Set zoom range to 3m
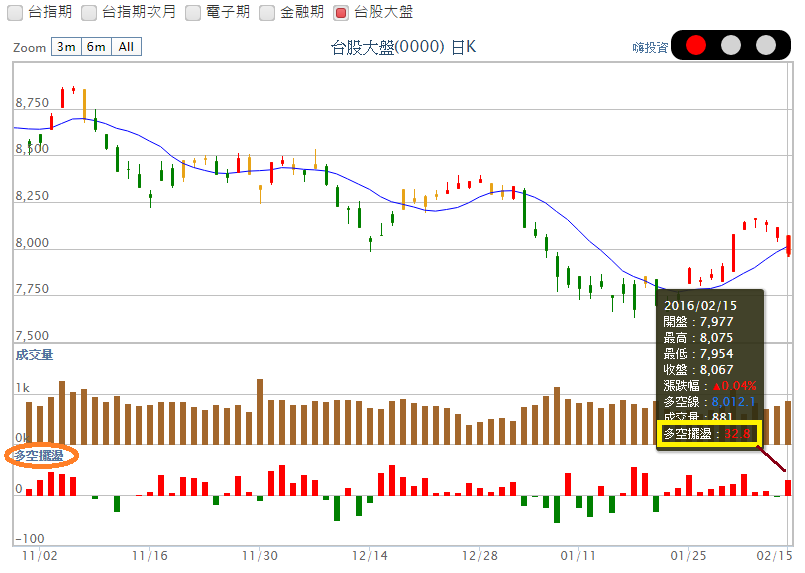 (x=66, y=47)
